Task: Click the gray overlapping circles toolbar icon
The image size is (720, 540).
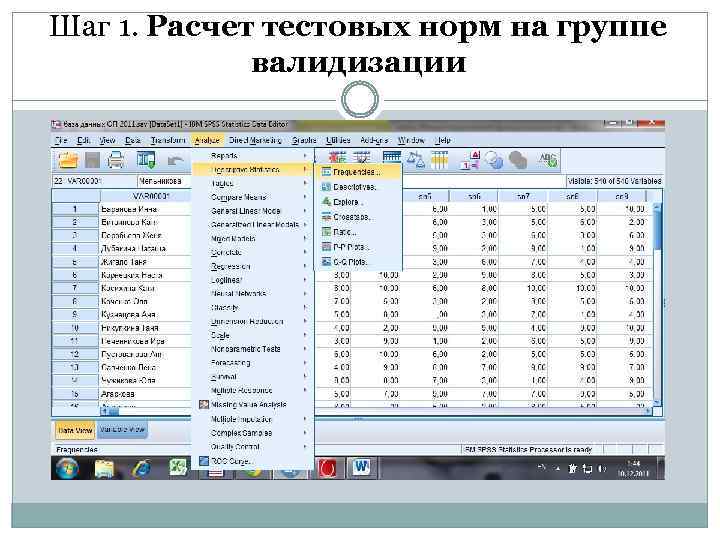Action: pos(518,160)
